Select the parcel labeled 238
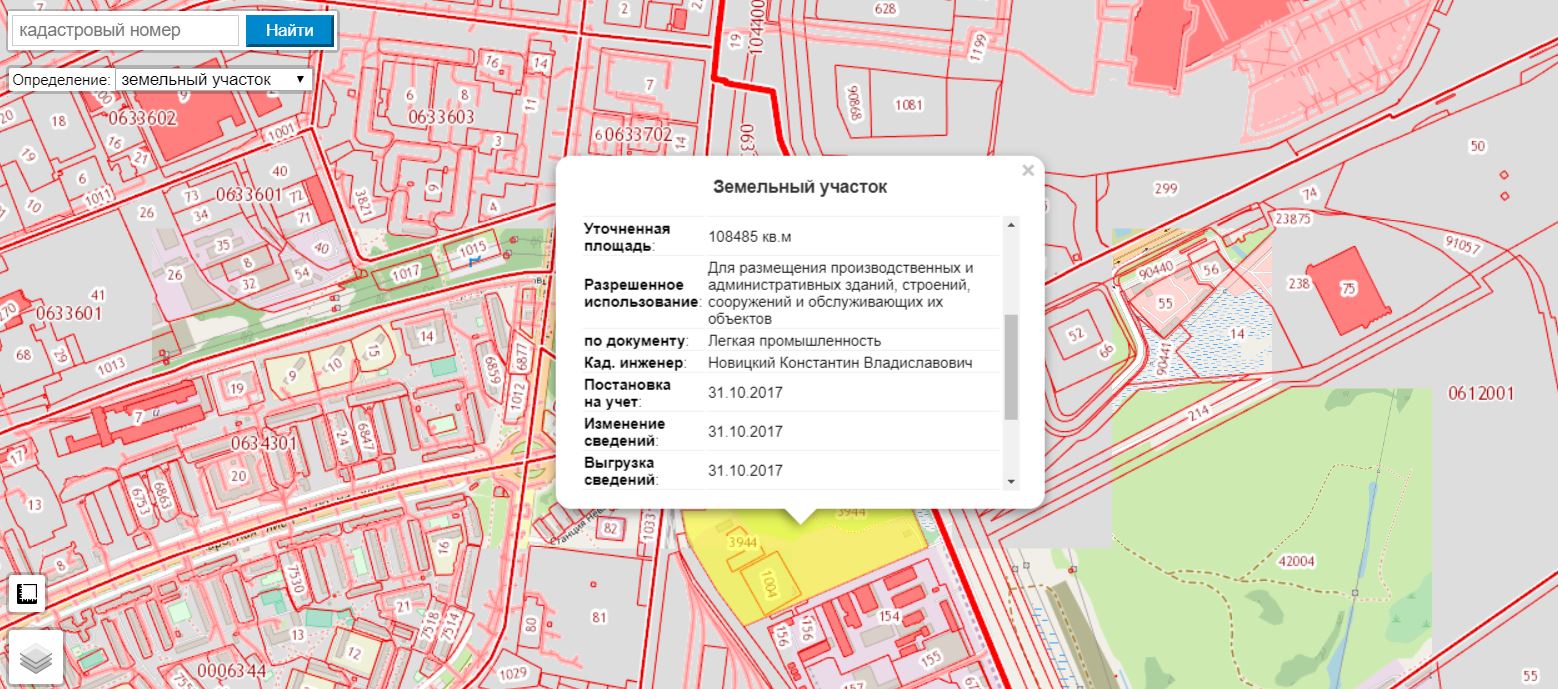The width and height of the screenshot is (1558, 689). click(1298, 284)
